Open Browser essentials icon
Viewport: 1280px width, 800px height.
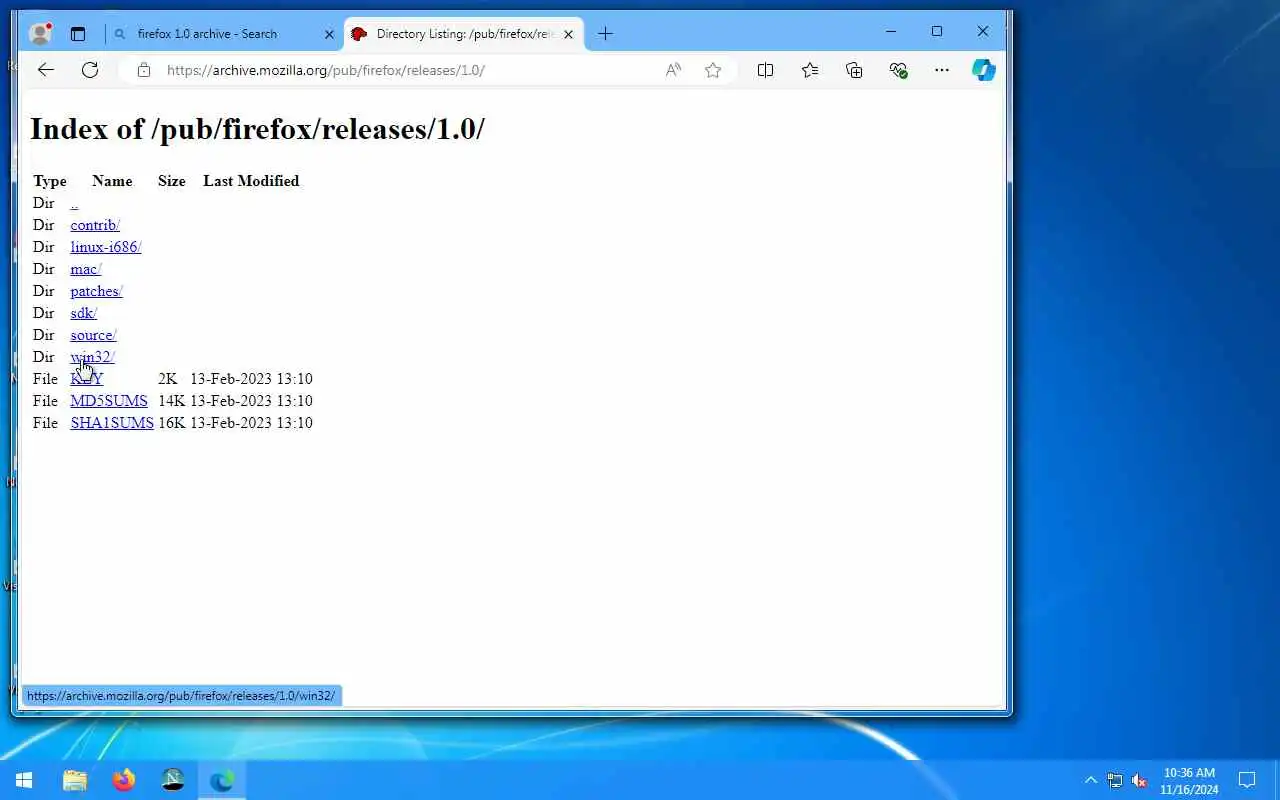coord(898,70)
